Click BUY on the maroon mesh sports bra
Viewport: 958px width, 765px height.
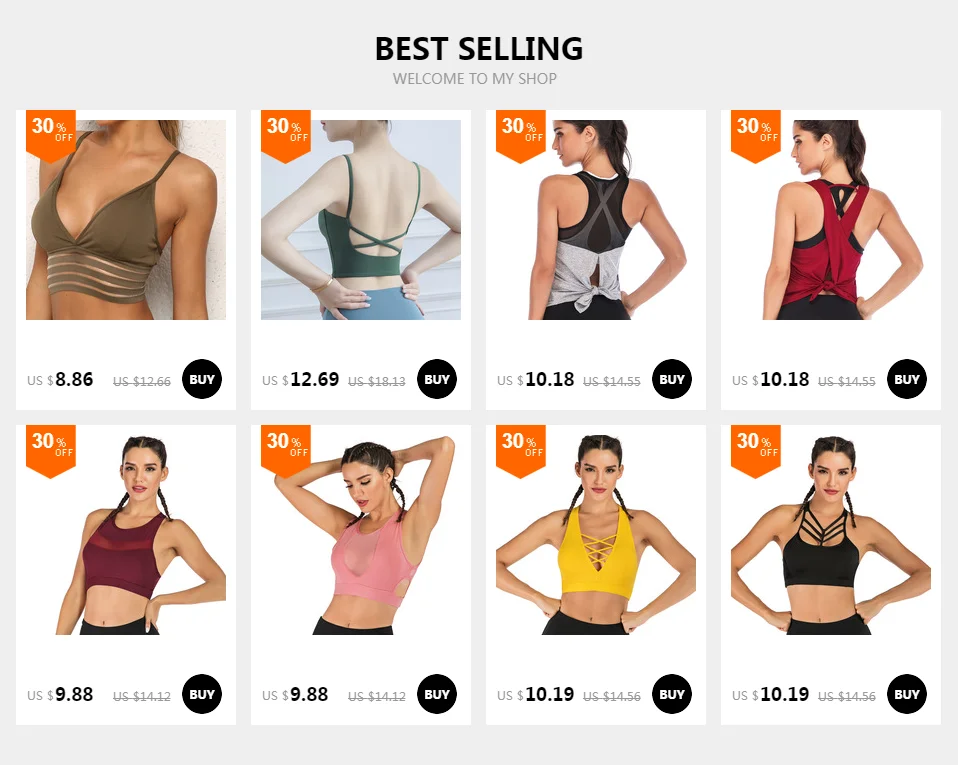point(202,694)
